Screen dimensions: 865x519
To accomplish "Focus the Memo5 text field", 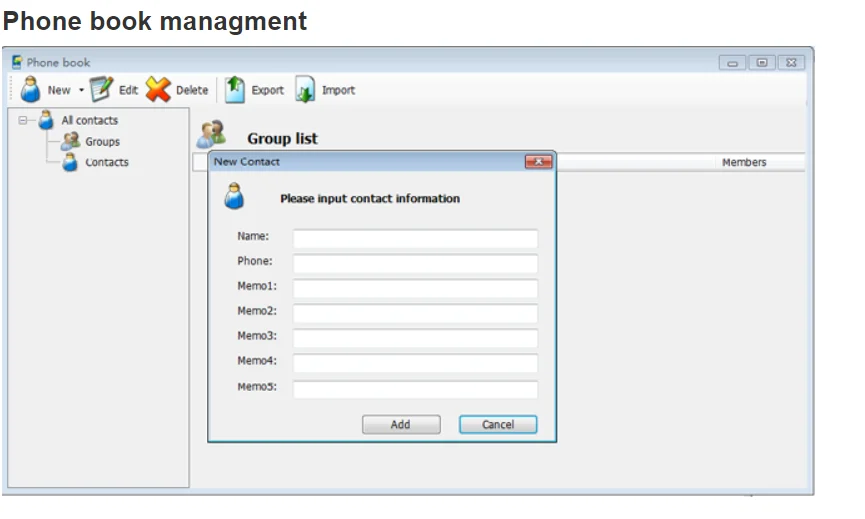I will point(415,389).
